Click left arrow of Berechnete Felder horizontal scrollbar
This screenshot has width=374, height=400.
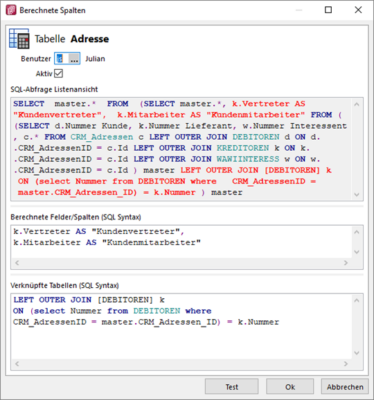coord(17,263)
